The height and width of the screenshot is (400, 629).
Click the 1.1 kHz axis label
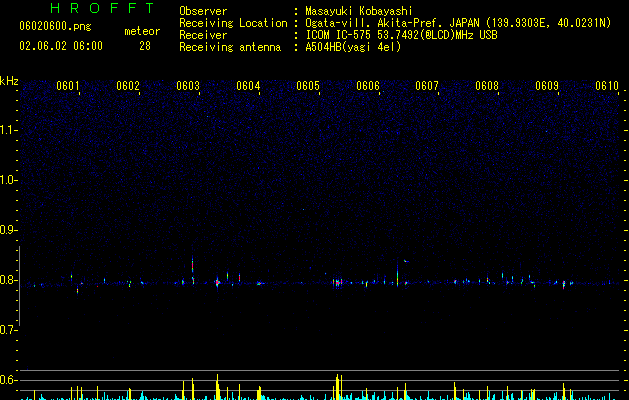tap(8, 130)
